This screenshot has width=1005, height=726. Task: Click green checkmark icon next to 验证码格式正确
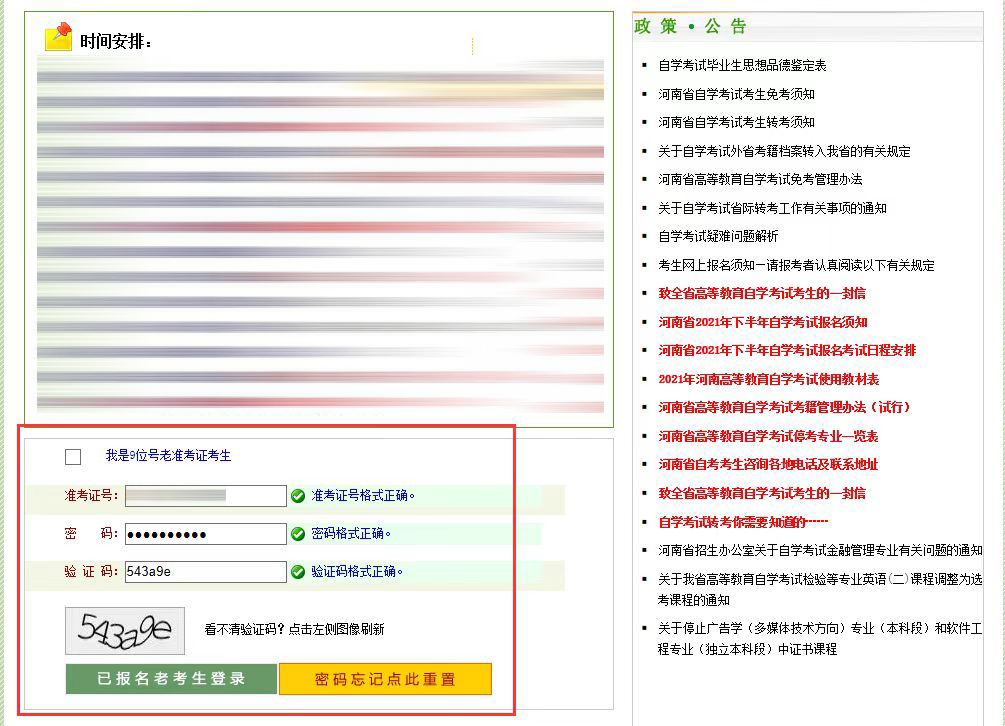tap(298, 572)
